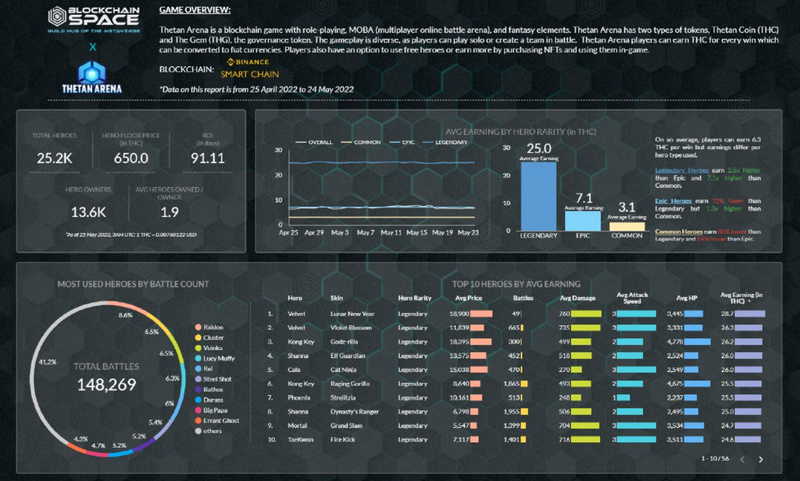Click the Avg Damage column header
800x481 pixels.
tap(577, 298)
